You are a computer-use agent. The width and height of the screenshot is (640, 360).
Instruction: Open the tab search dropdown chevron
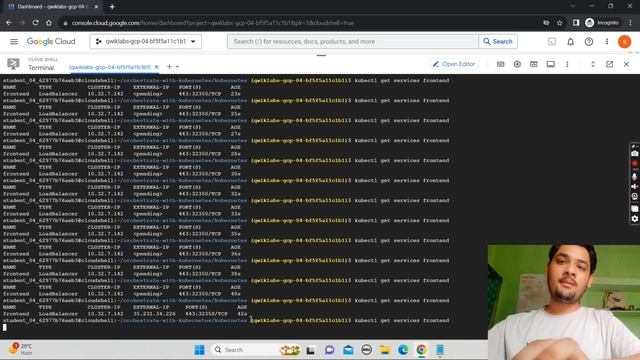tap(573, 6)
